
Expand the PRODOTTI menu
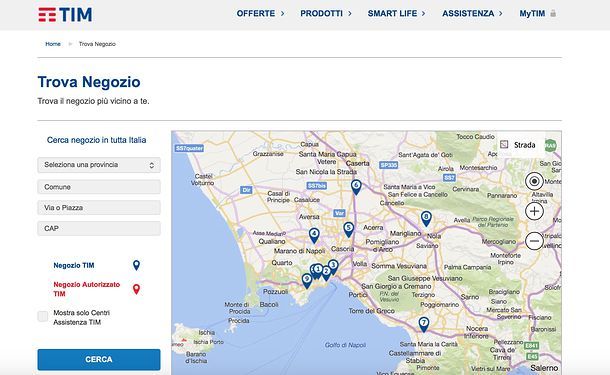[x=326, y=14]
